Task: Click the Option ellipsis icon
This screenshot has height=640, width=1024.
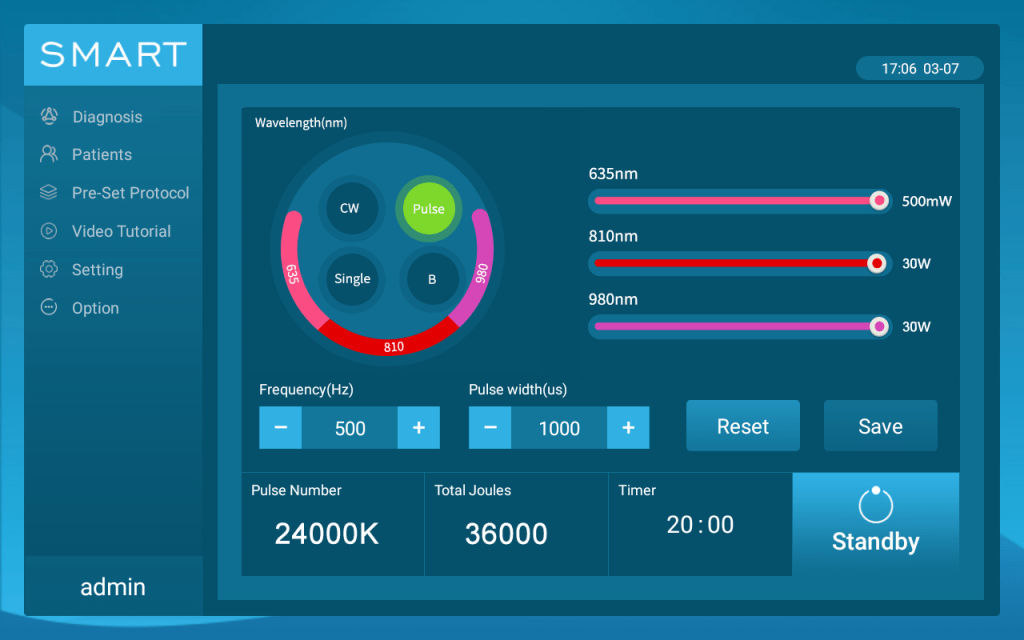Action: (48, 308)
